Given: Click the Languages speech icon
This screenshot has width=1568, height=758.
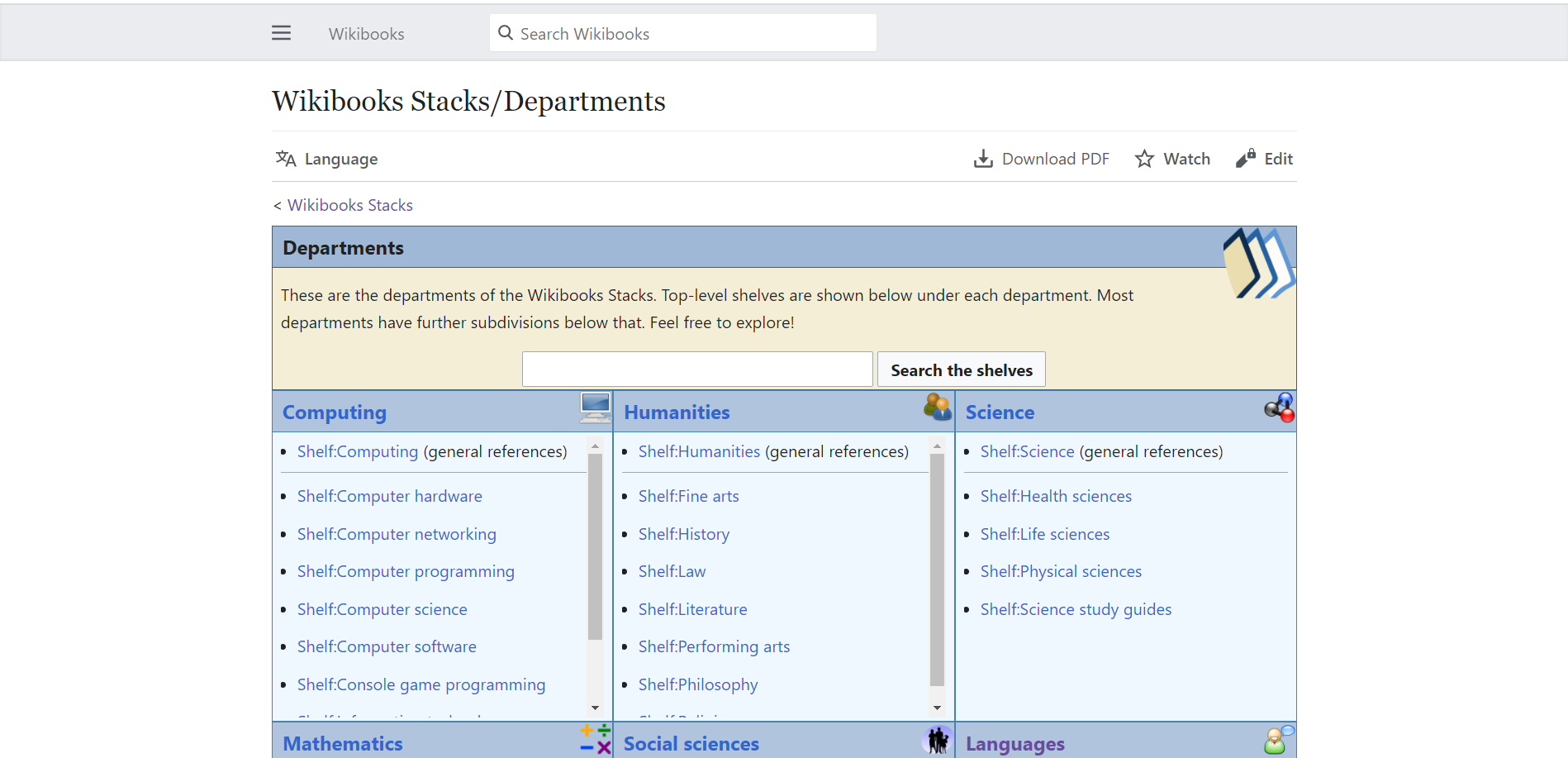Looking at the screenshot, I should pyautogui.click(x=1278, y=740).
